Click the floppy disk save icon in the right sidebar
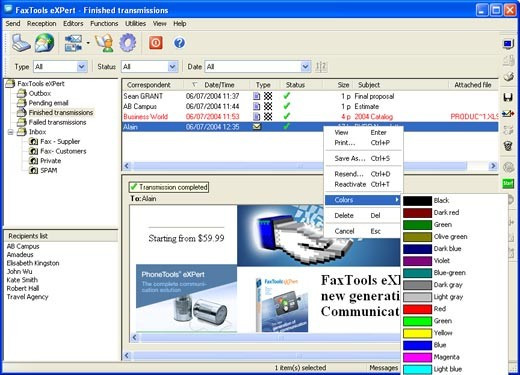This screenshot has width=520, height=375. click(508, 97)
